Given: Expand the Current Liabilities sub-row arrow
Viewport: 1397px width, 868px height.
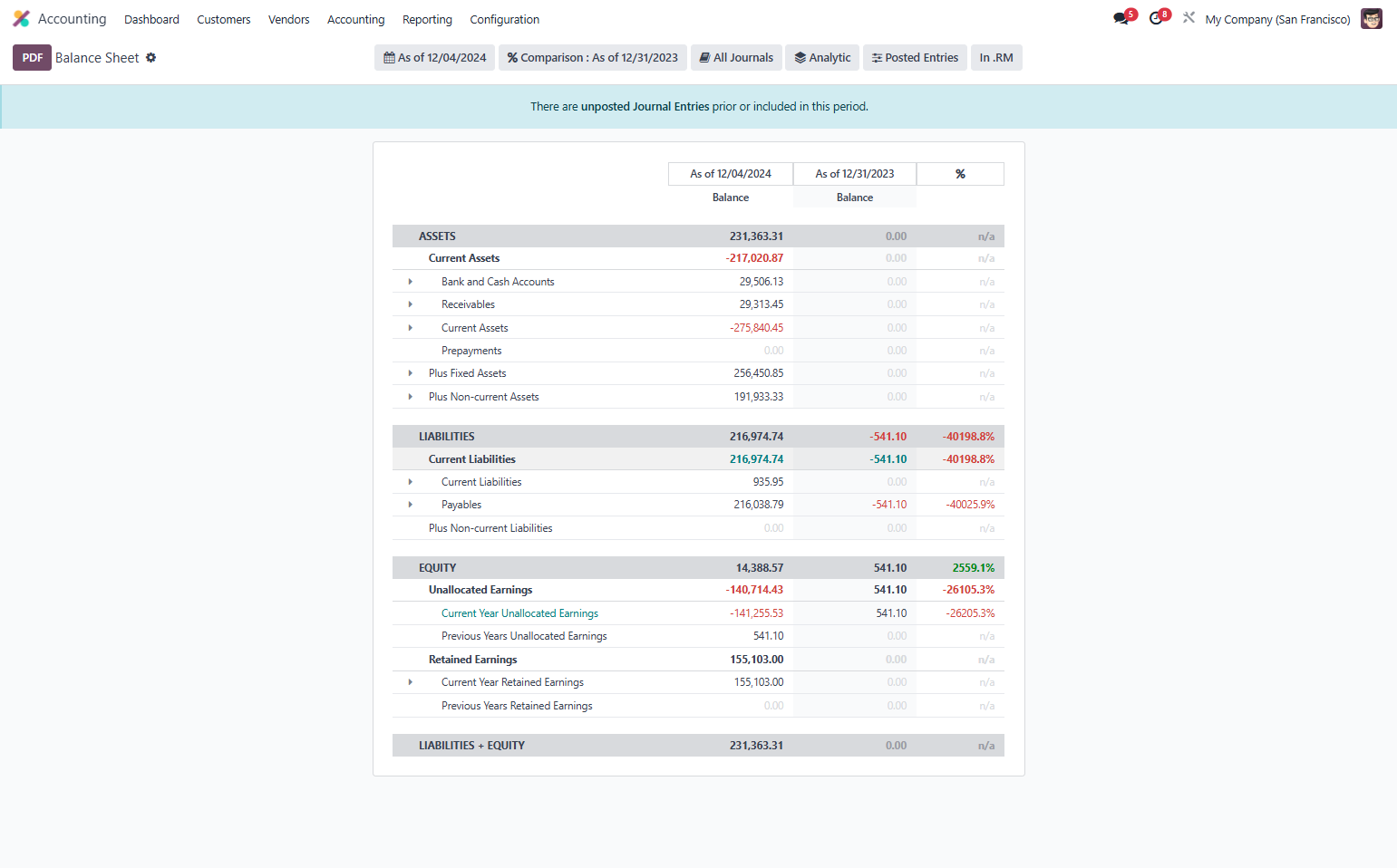Looking at the screenshot, I should (x=411, y=482).
